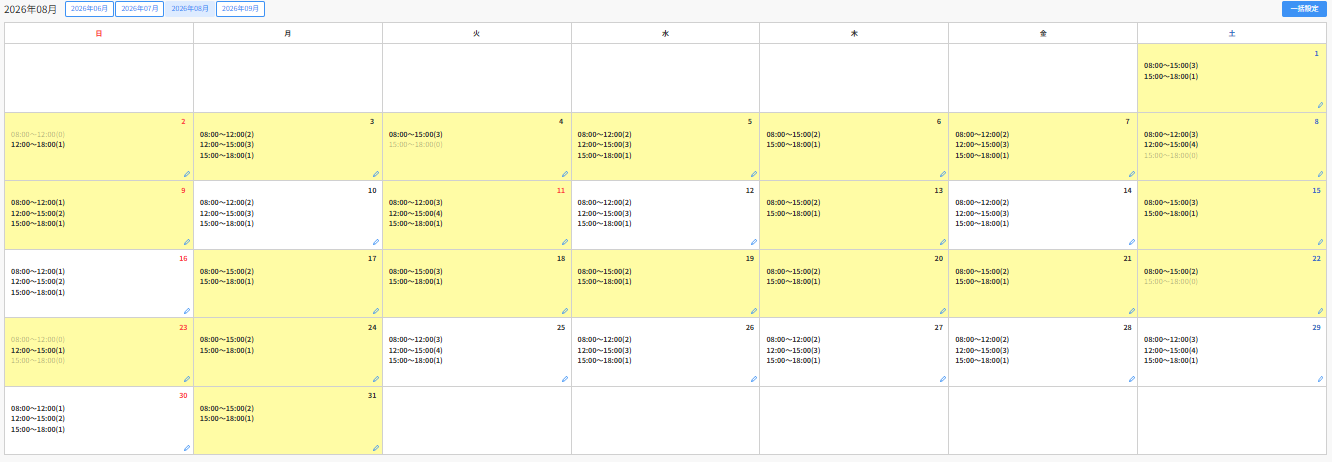Select greyed 15:00〜18:00(0) slot on August 22
This screenshot has height=462, width=1332.
[1171, 282]
